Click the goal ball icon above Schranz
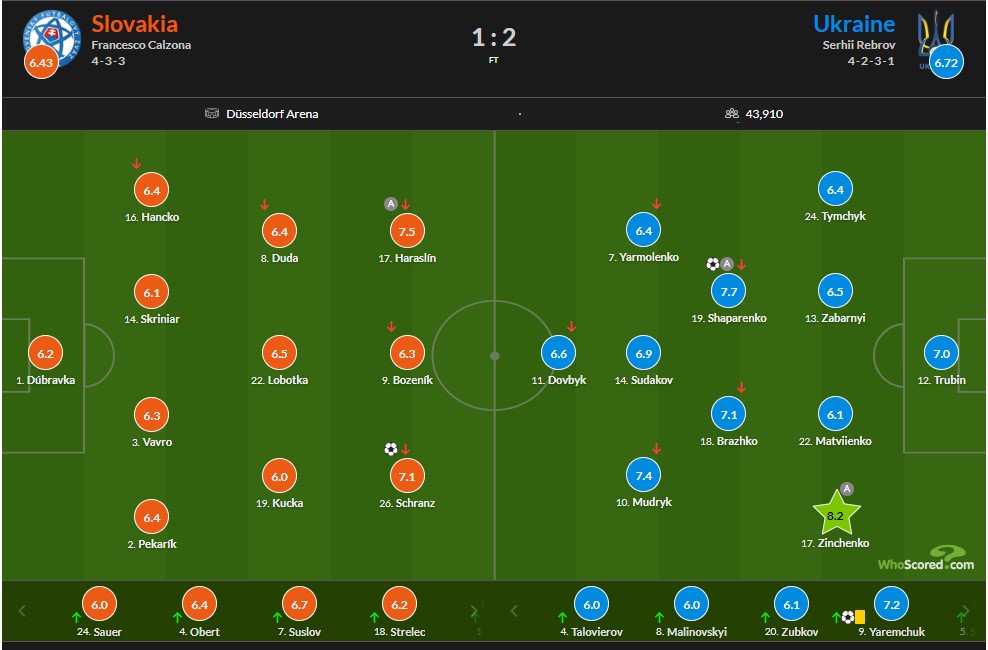Screen dimensions: 988x650 pos(391,449)
